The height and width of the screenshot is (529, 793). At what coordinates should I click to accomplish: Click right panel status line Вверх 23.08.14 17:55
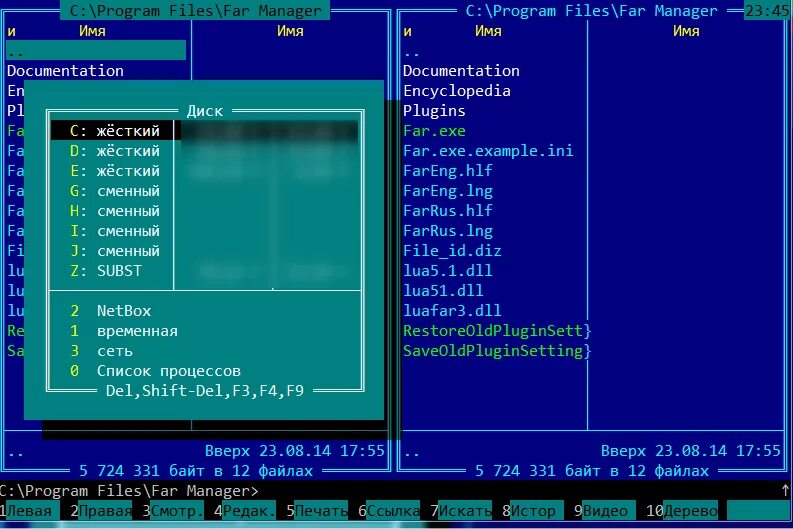click(x=691, y=451)
